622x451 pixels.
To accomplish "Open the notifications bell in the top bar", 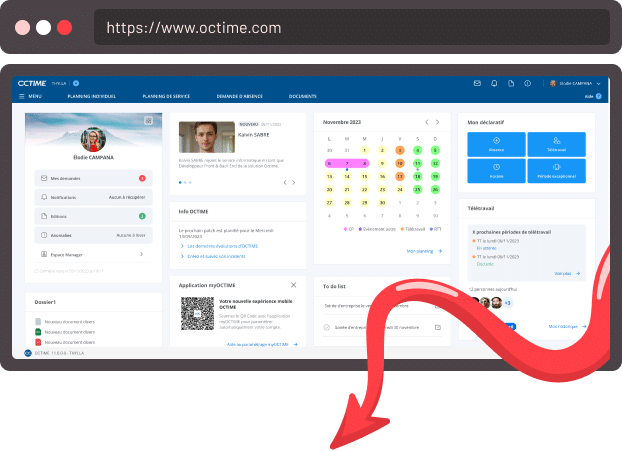I will click(x=494, y=83).
